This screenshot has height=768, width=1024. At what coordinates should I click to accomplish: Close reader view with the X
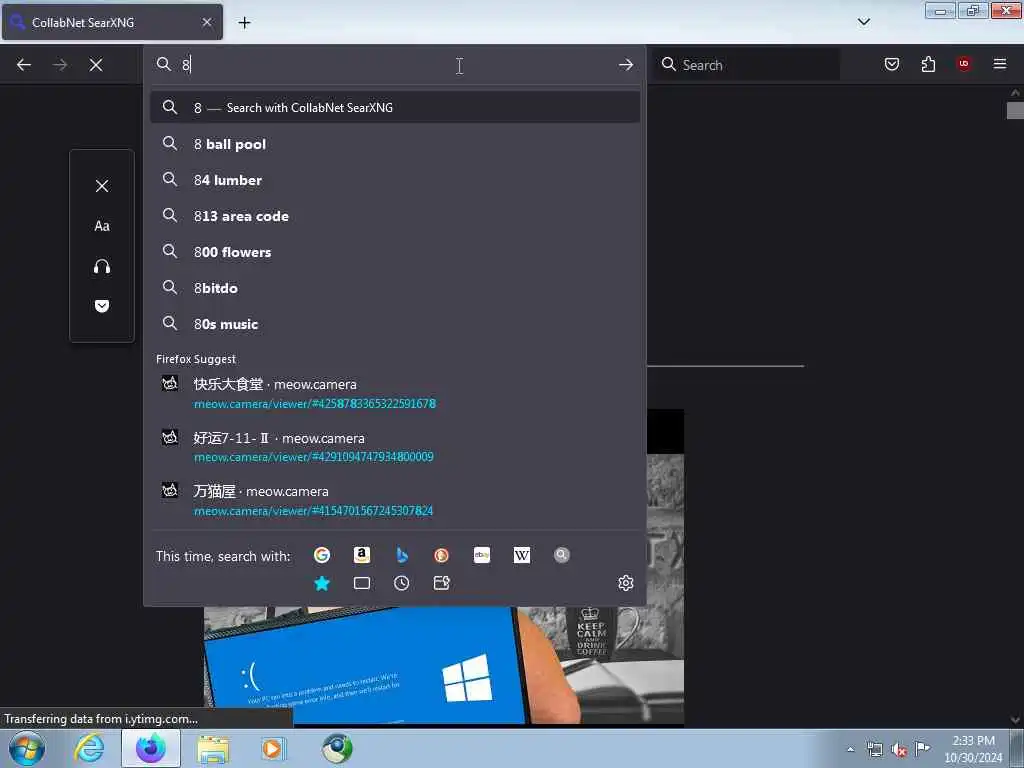pyautogui.click(x=102, y=186)
